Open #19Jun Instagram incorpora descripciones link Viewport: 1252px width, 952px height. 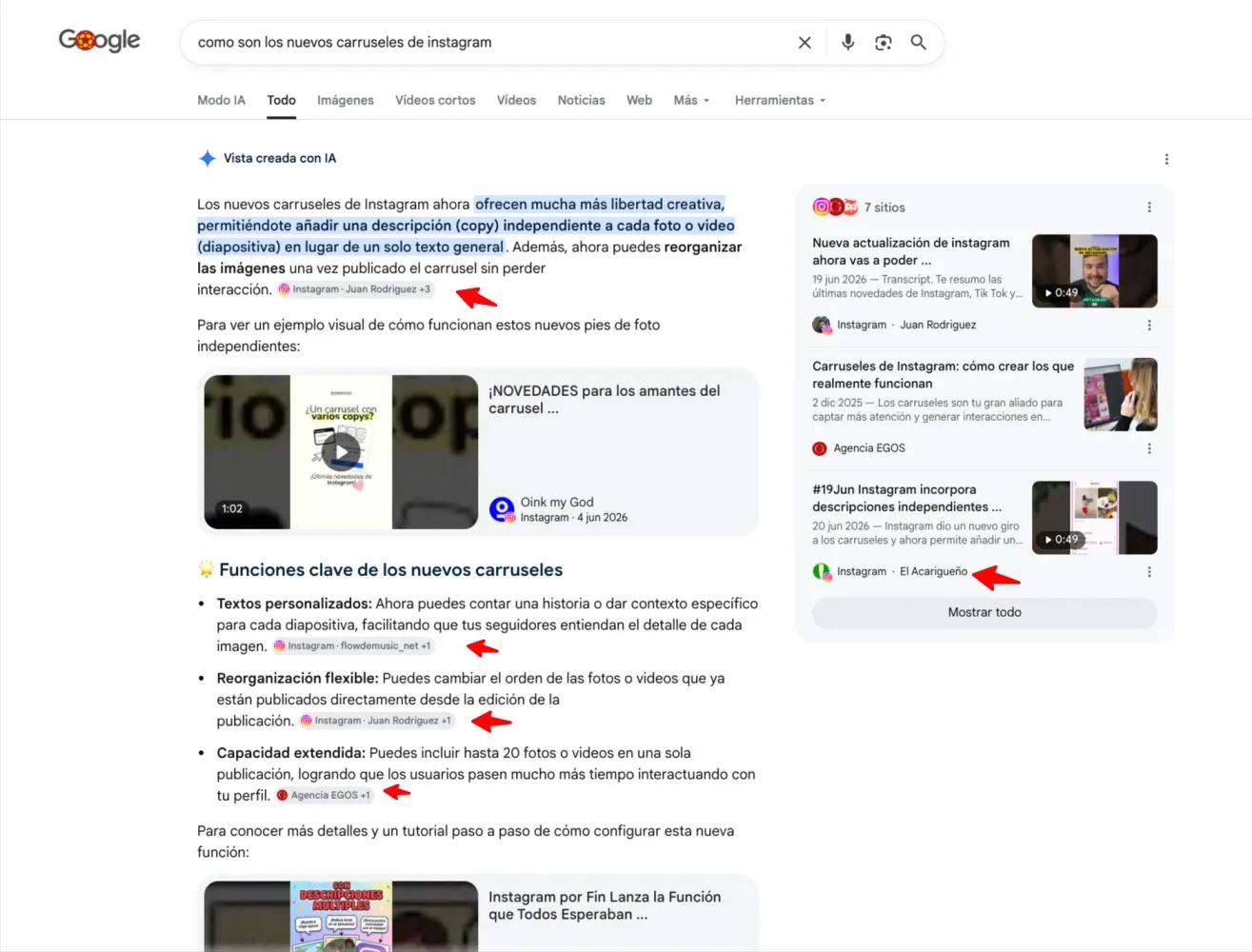click(x=907, y=498)
